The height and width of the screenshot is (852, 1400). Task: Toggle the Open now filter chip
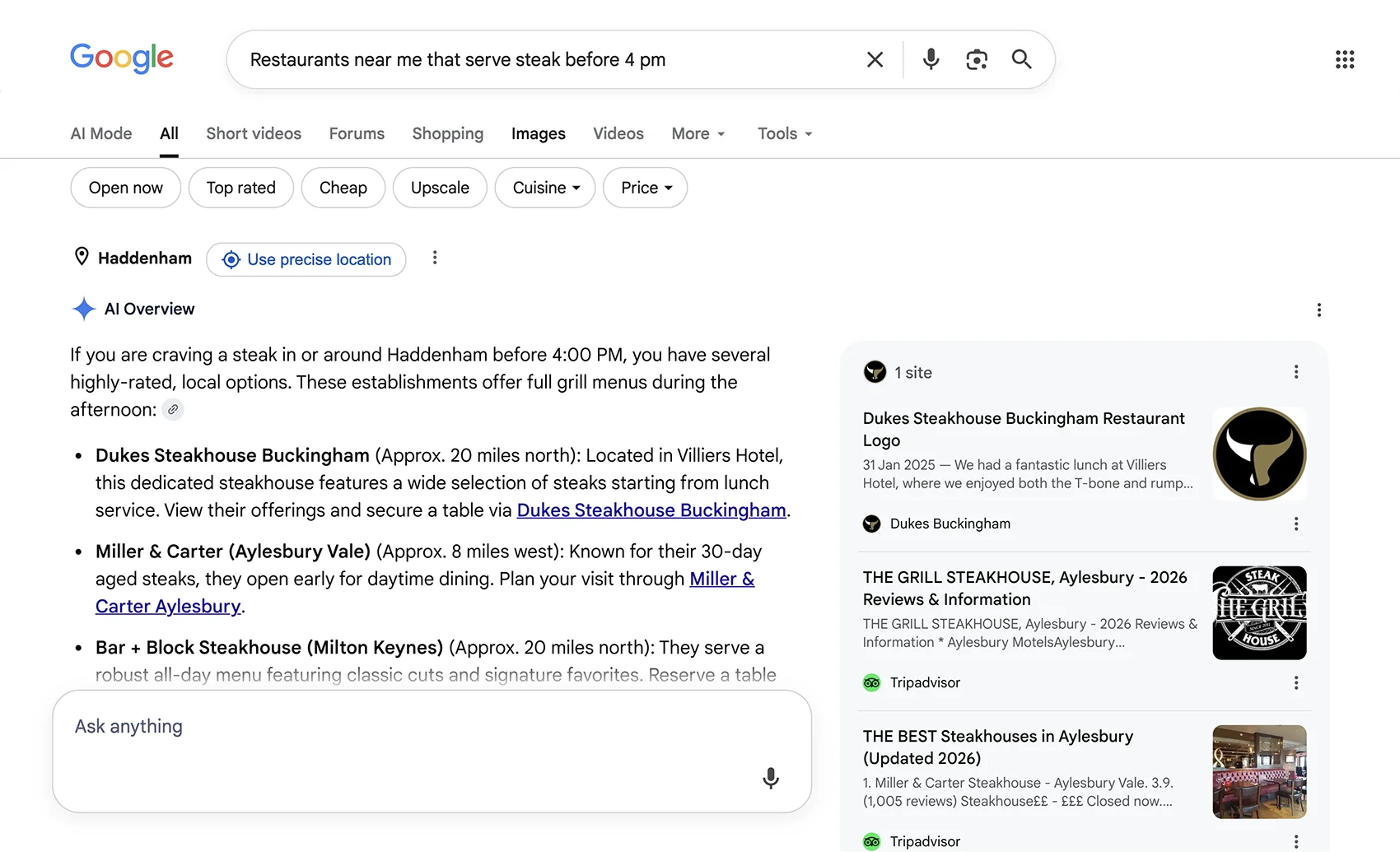126,188
